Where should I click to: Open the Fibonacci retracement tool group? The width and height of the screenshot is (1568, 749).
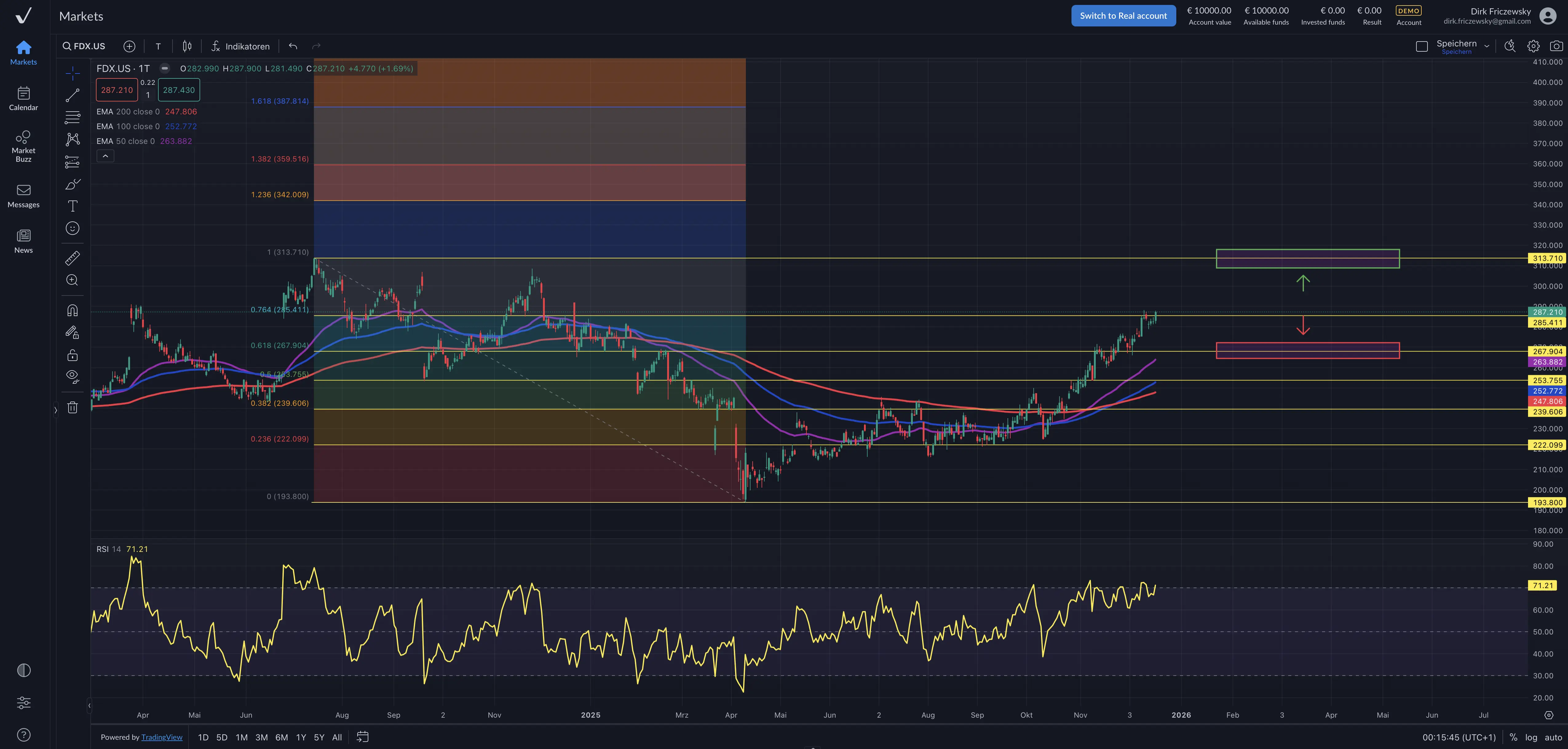pos(73,117)
